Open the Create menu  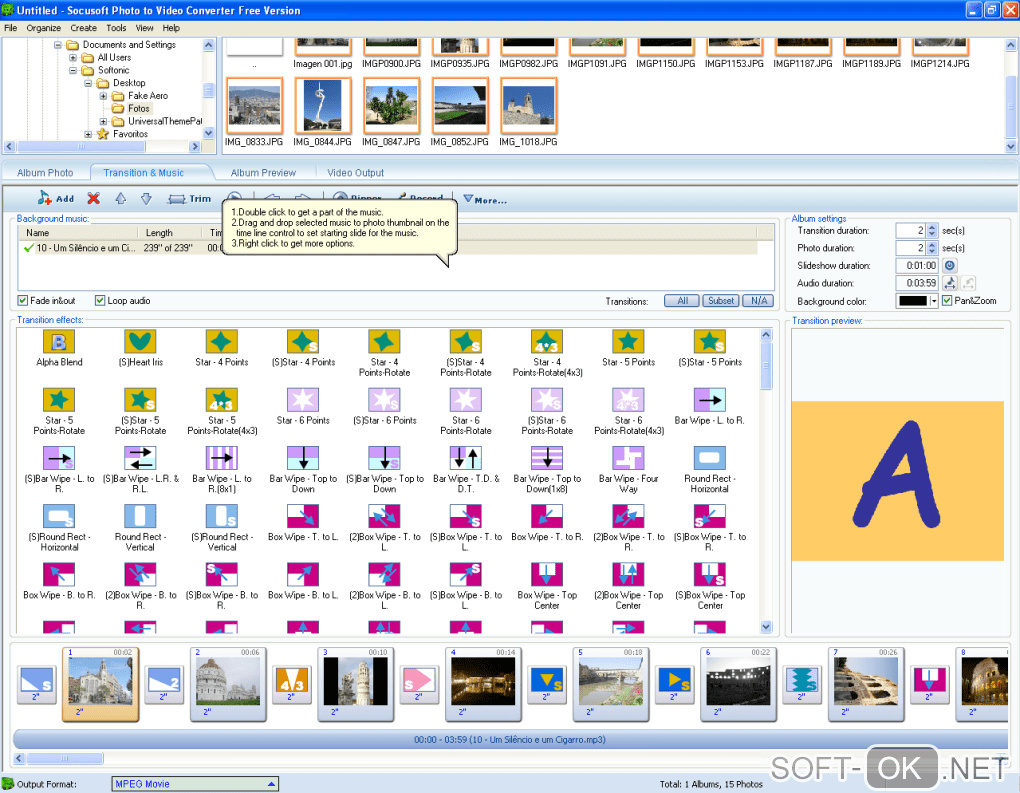pos(83,28)
